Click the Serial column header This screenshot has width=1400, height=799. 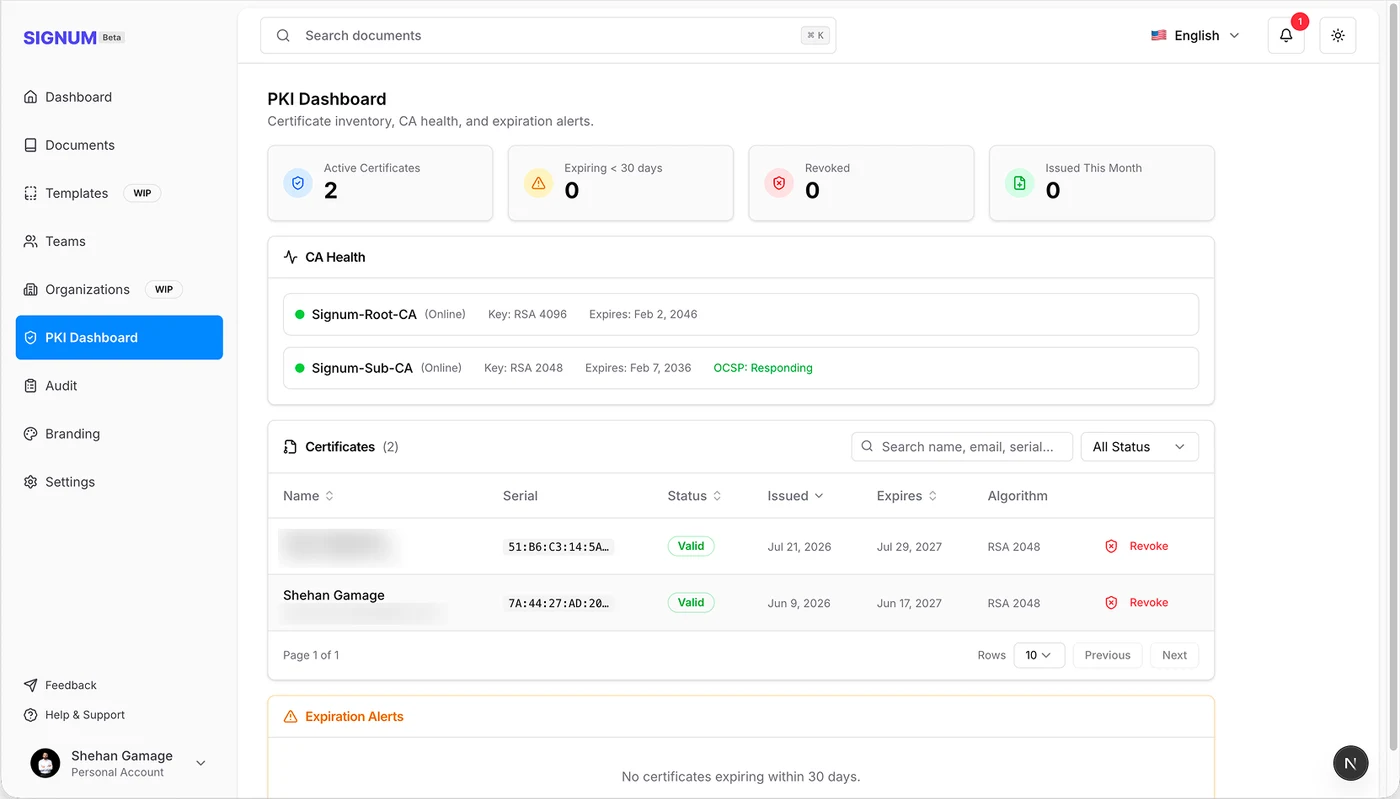click(520, 496)
